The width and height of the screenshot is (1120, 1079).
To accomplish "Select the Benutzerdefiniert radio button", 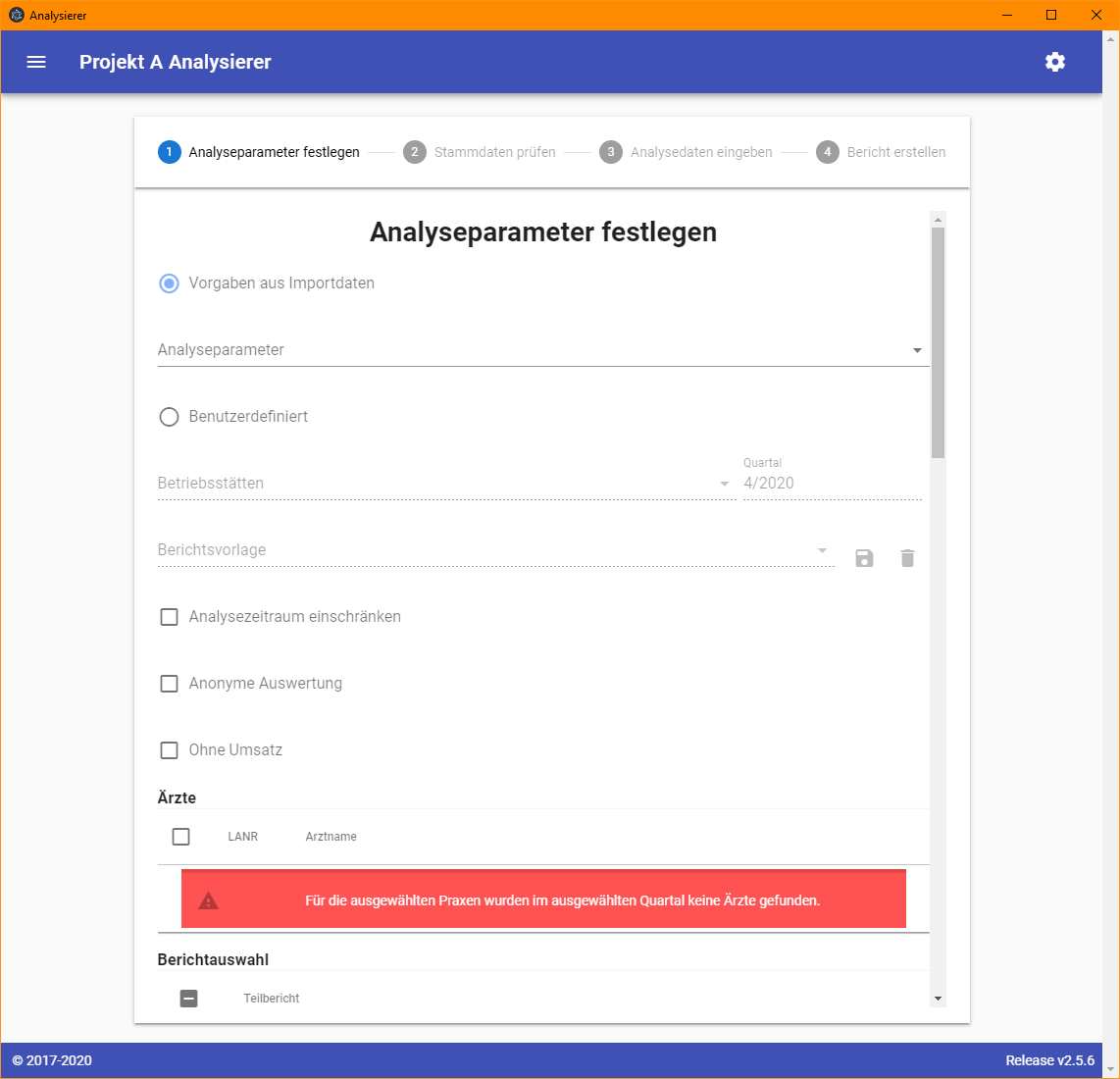I will [170, 417].
